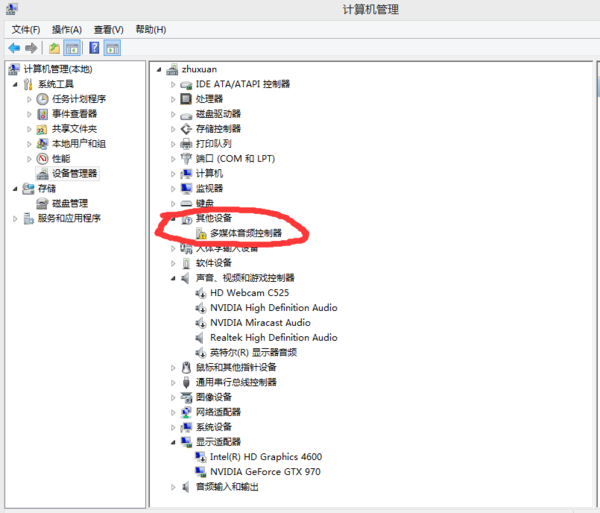Click the blue Help question mark icon

[94, 48]
